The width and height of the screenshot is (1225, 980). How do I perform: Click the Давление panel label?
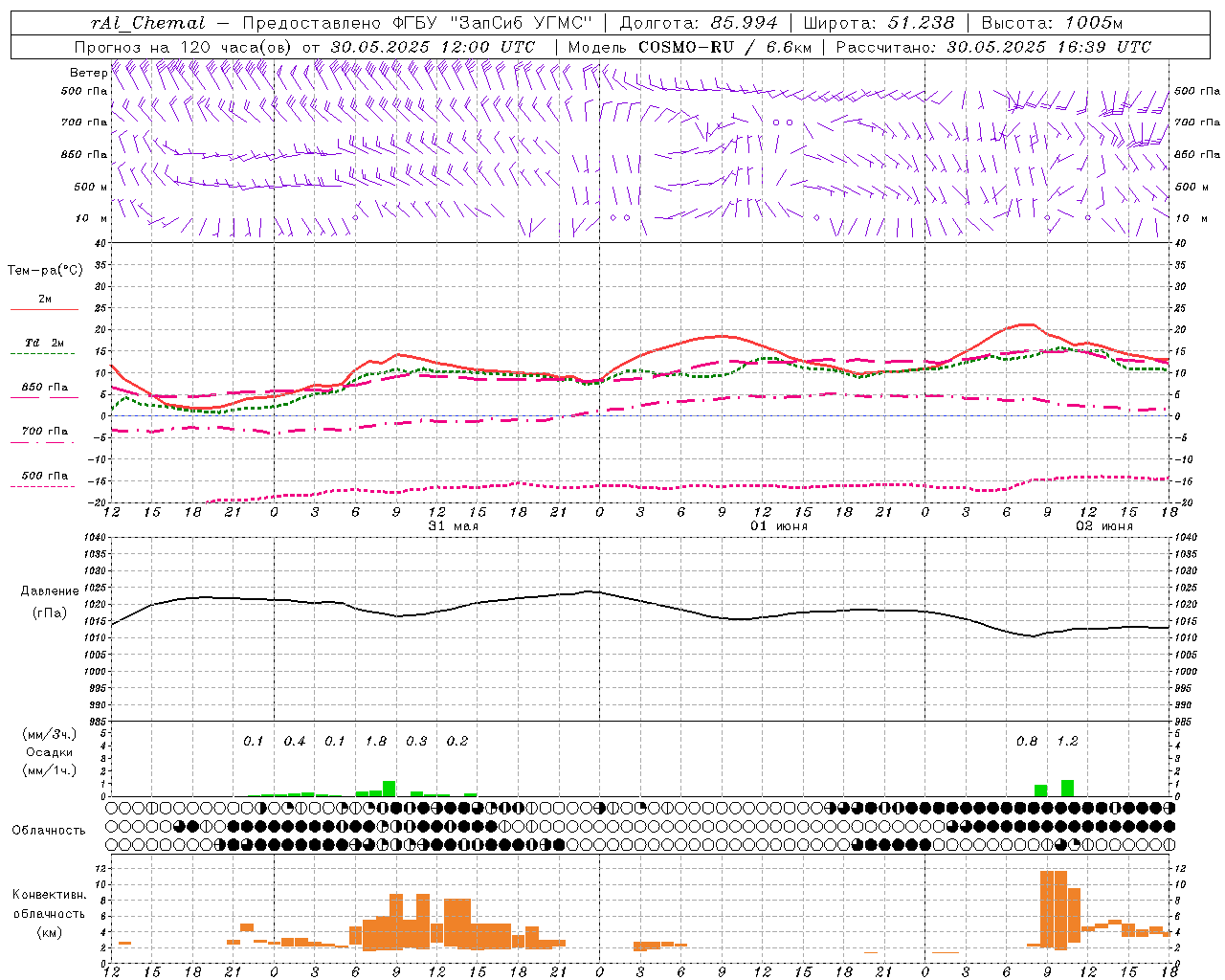(50, 591)
